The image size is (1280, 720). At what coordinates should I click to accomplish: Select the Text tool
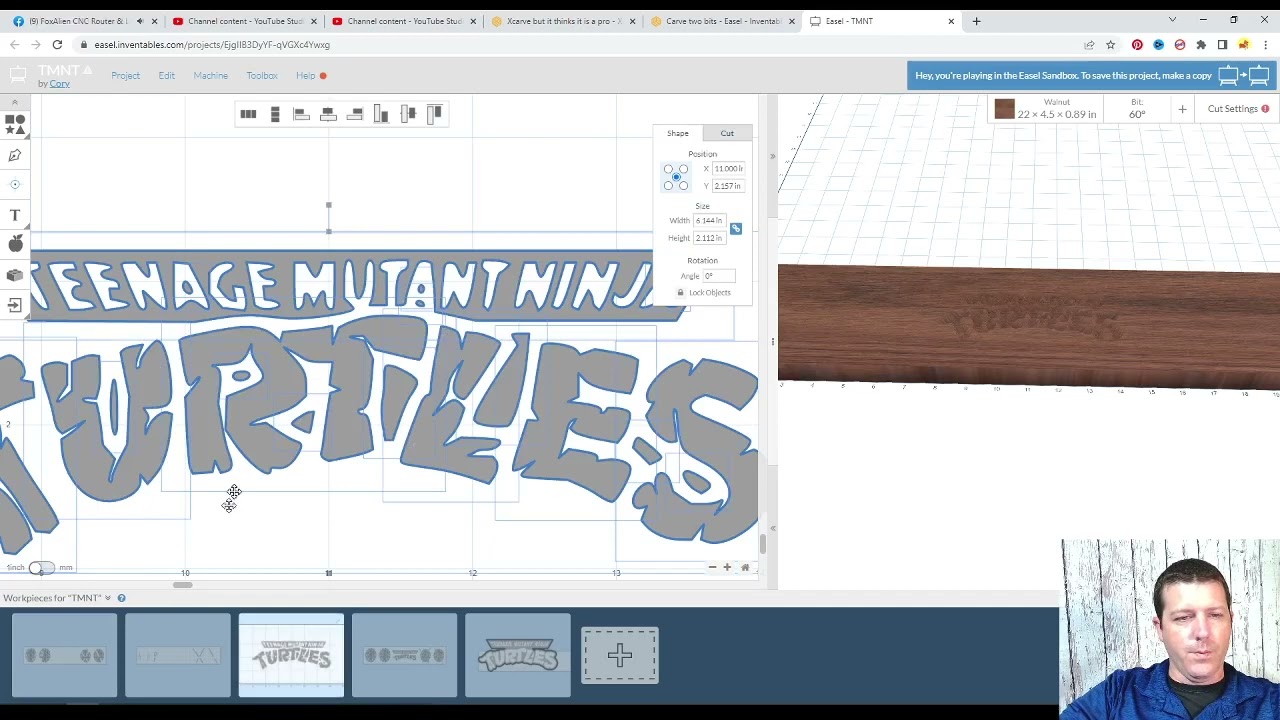coord(15,215)
